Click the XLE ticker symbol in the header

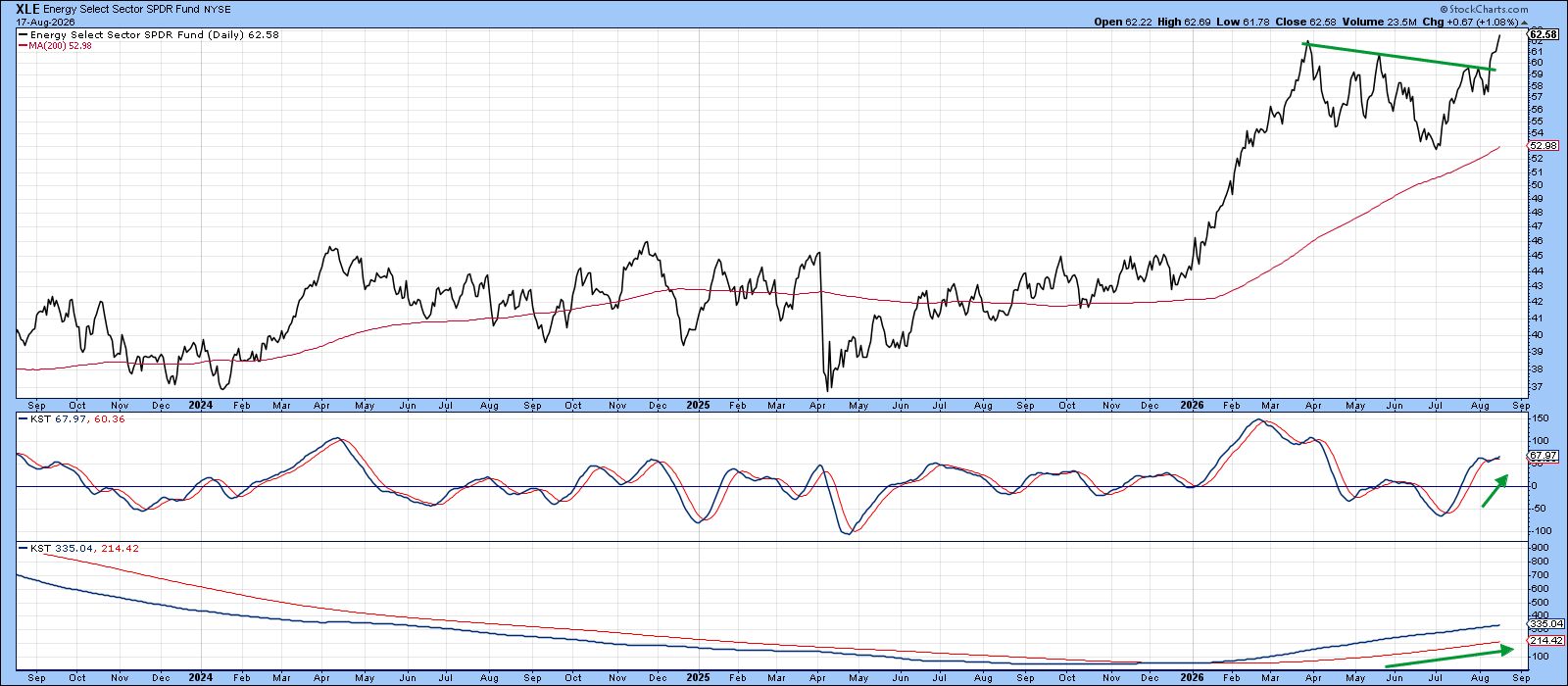click(28, 9)
